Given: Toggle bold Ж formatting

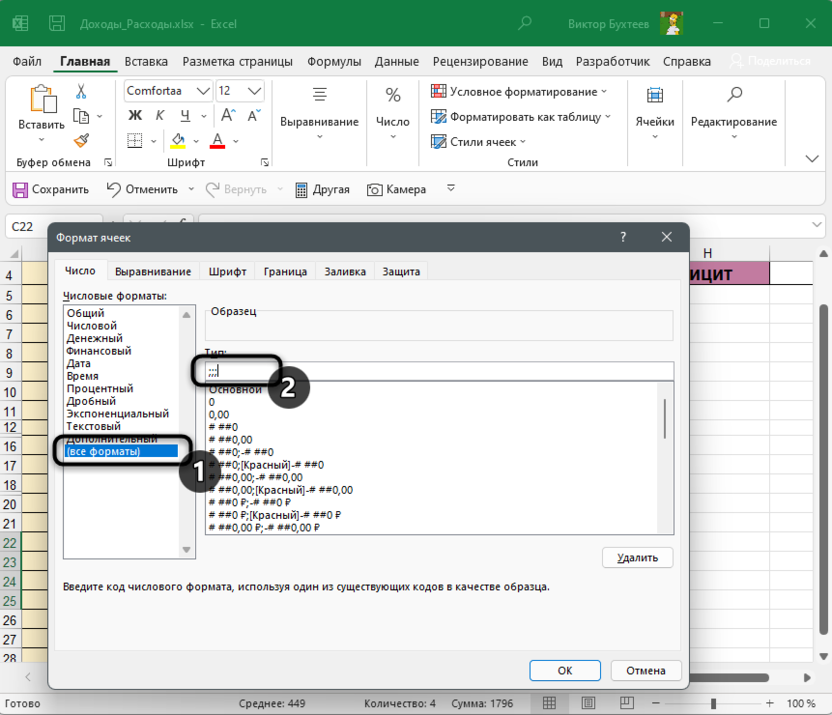Looking at the screenshot, I should point(134,115).
